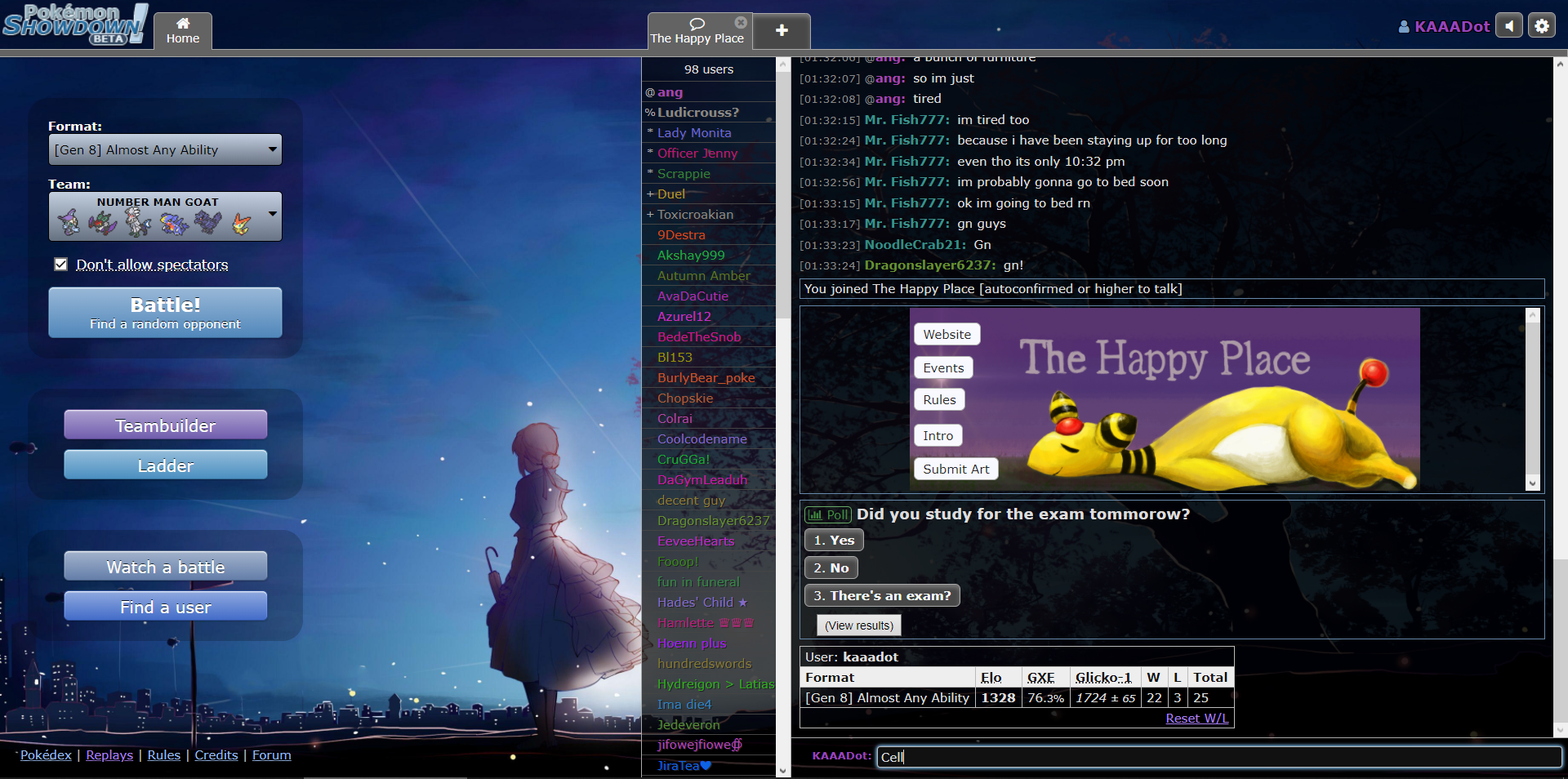The width and height of the screenshot is (1568, 779).
Task: Open options with the gear icon
Action: point(1542,26)
